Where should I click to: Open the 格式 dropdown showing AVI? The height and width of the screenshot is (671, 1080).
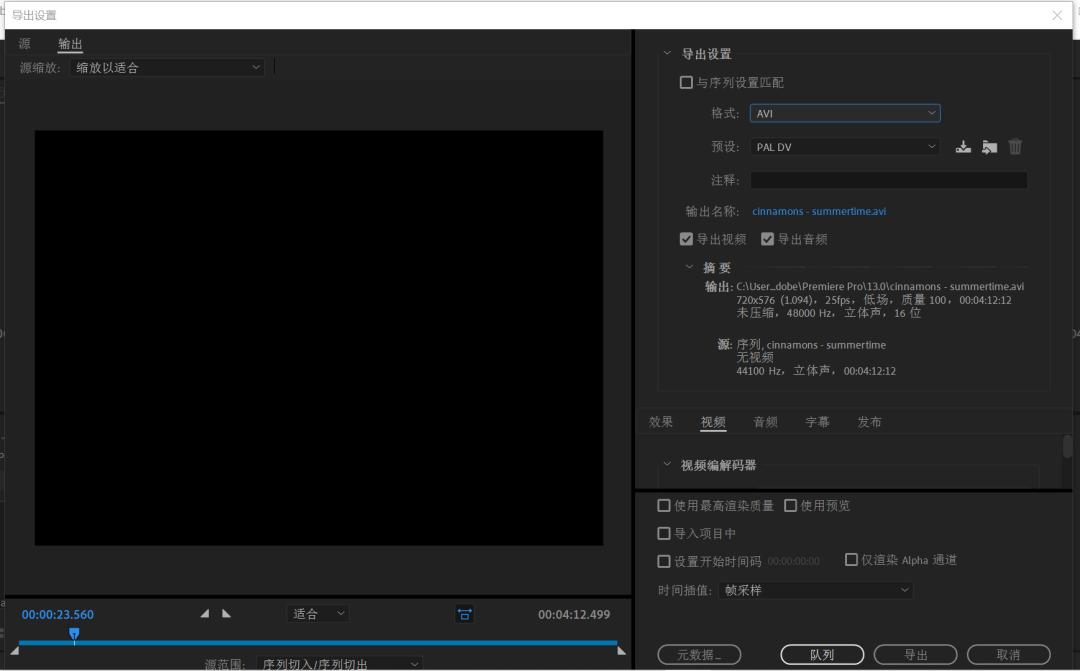845,113
